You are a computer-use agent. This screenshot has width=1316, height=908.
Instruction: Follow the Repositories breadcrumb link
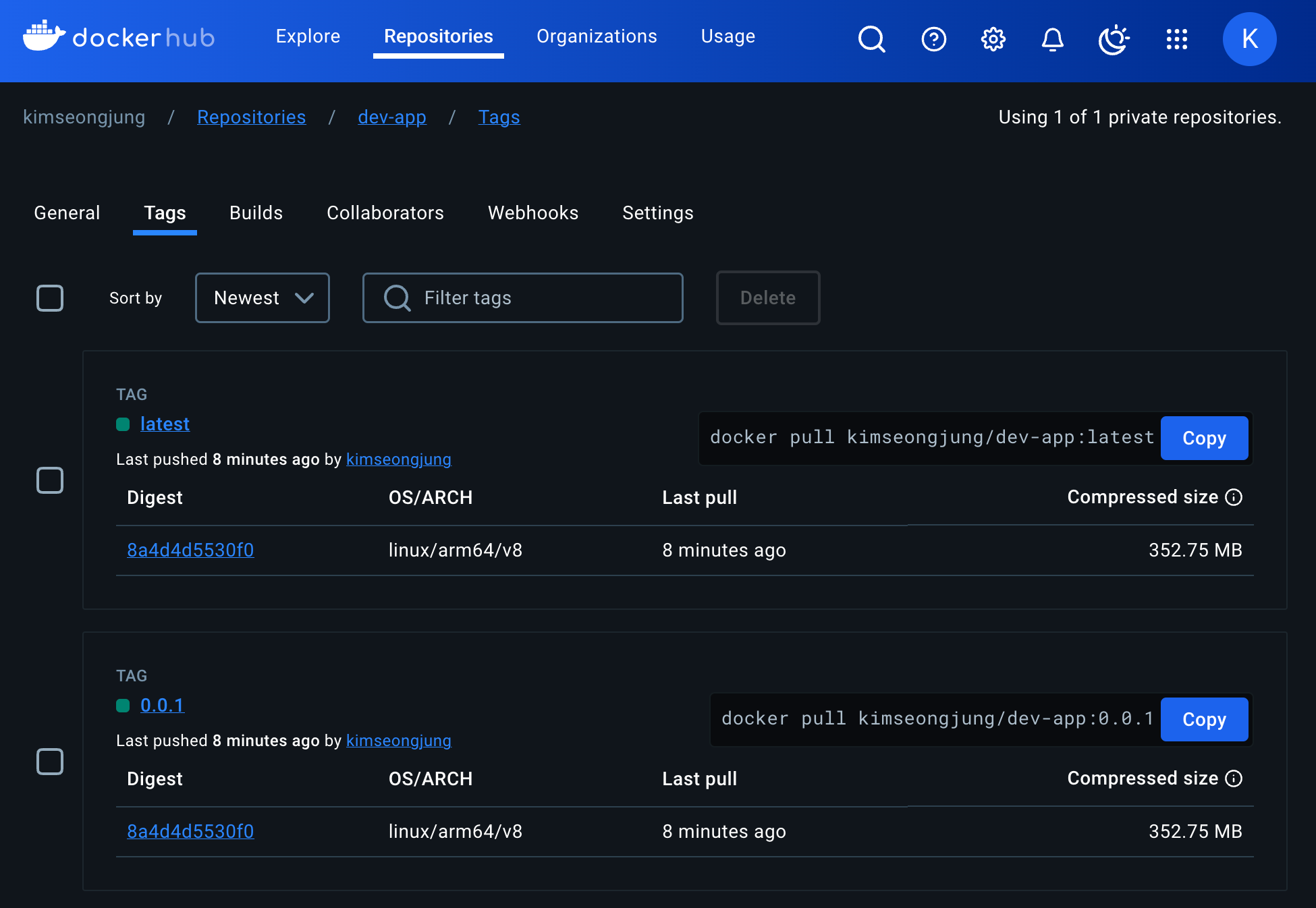[252, 117]
